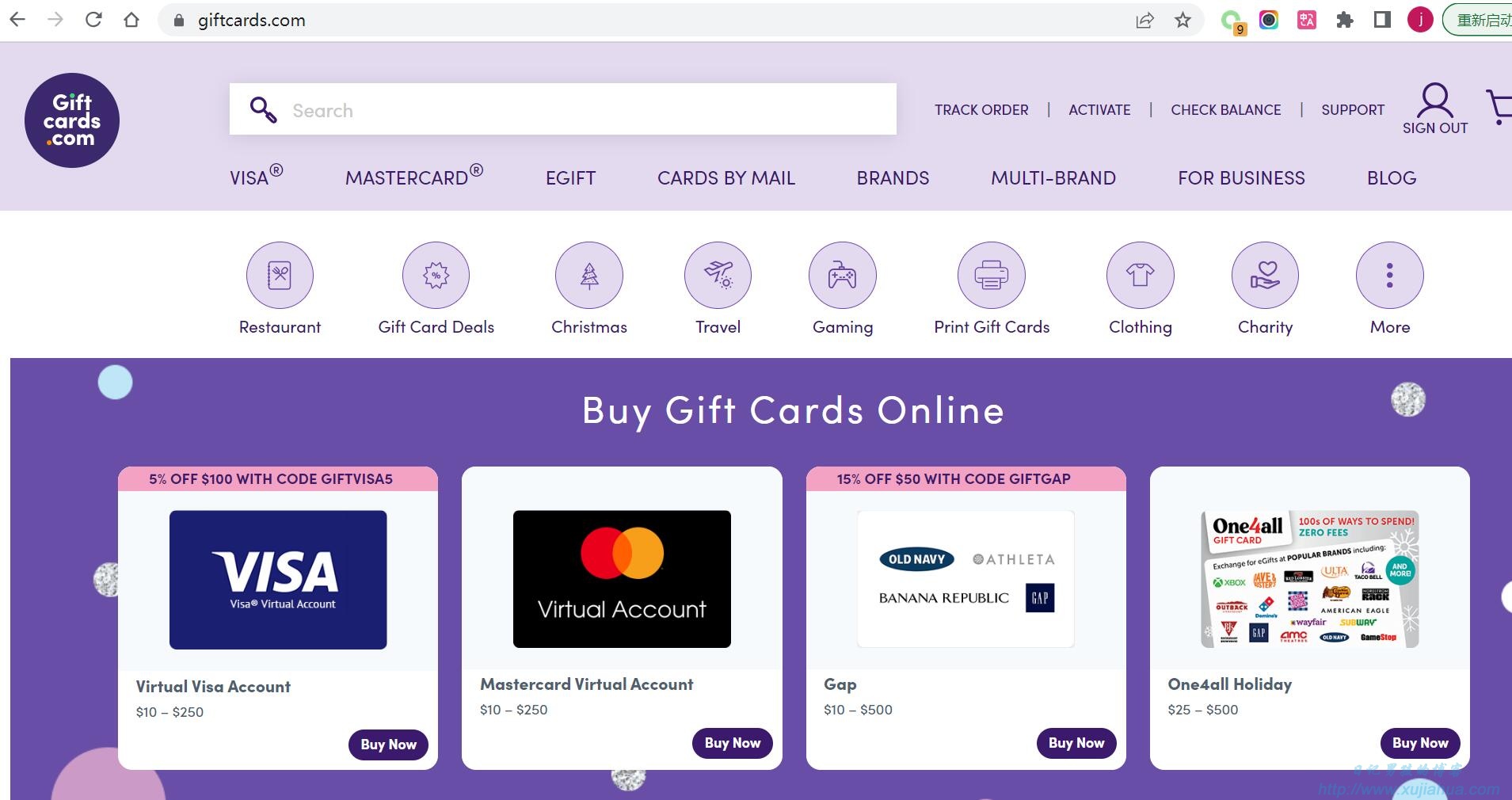The image size is (1512, 800).
Task: Open the EGIFT navigation menu
Action: [x=570, y=178]
